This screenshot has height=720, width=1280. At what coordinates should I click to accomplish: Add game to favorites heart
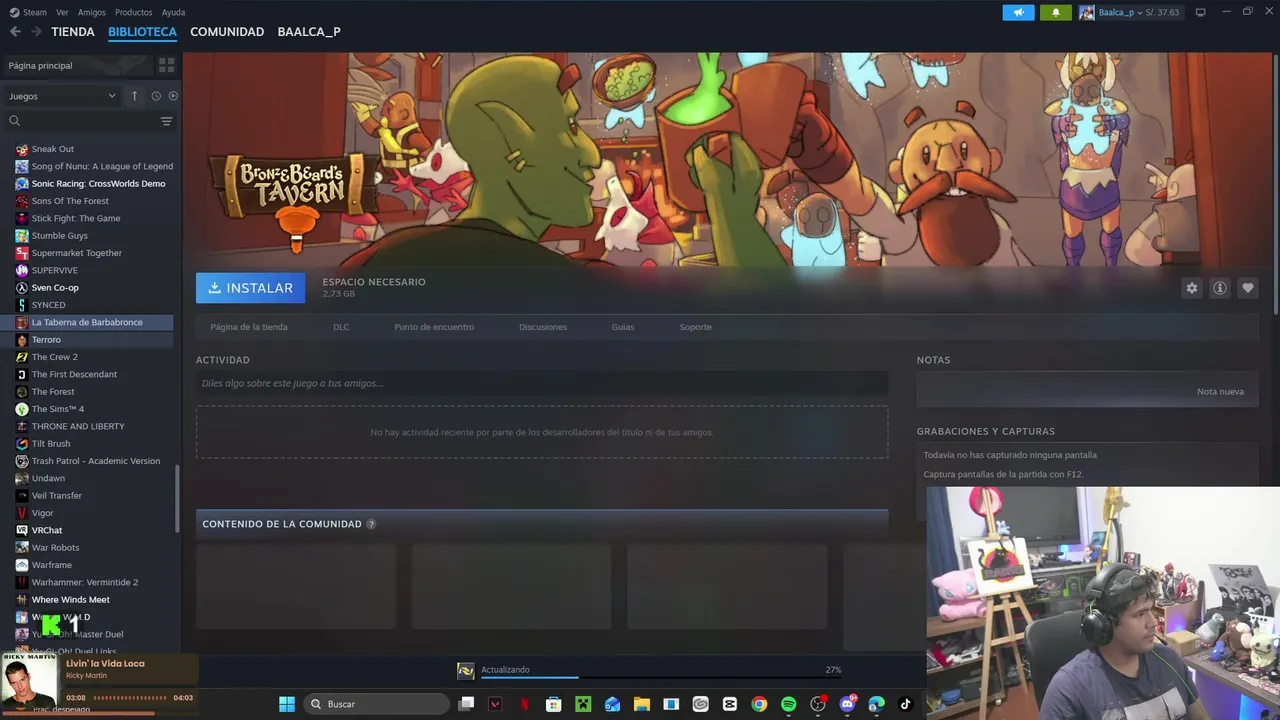click(x=1247, y=288)
